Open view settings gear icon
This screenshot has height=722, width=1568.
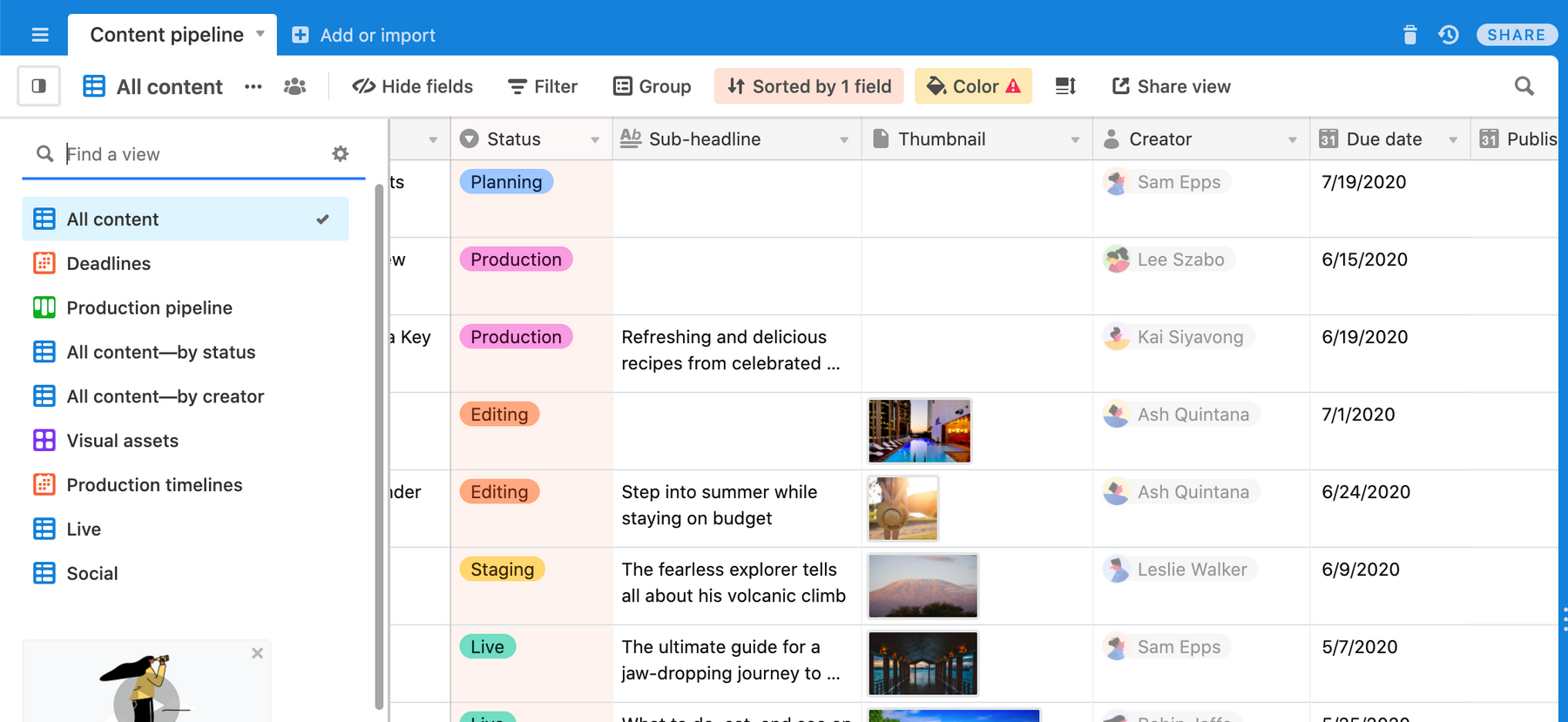[x=341, y=154]
